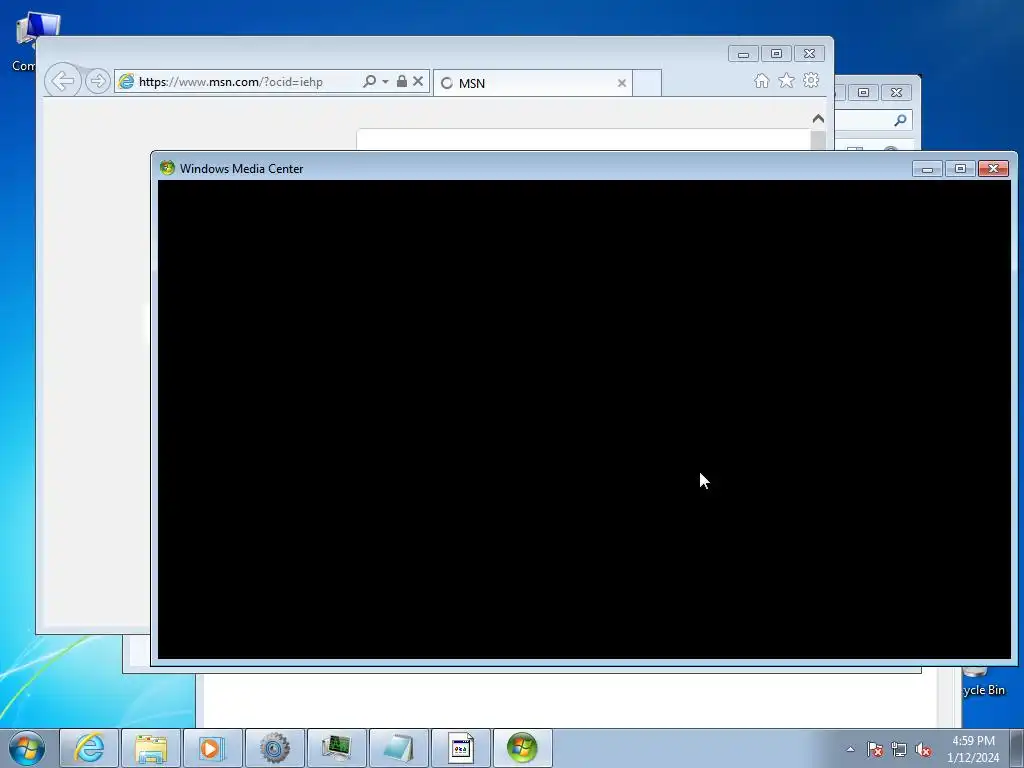Open Internet Explorer favorites star

pyautogui.click(x=786, y=80)
